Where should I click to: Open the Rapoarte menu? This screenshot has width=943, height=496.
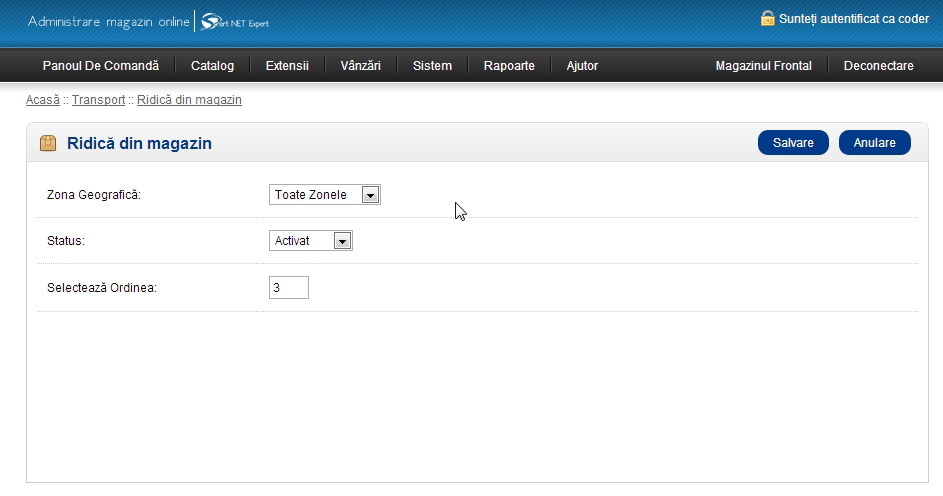(x=509, y=66)
